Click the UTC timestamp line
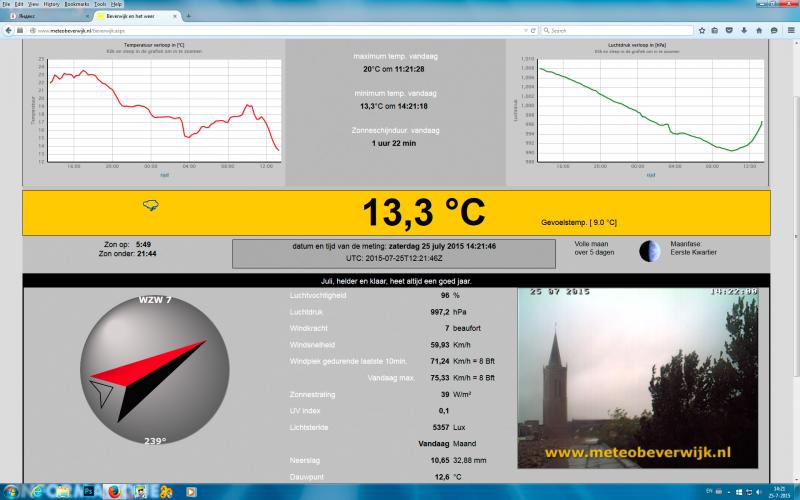The image size is (800, 500). [x=394, y=259]
